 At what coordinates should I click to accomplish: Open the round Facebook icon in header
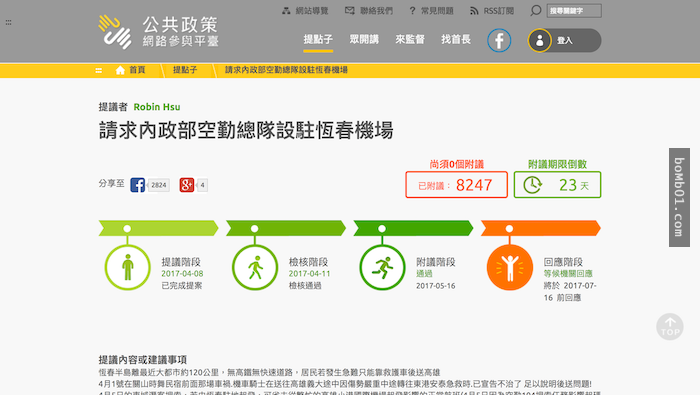coord(499,41)
